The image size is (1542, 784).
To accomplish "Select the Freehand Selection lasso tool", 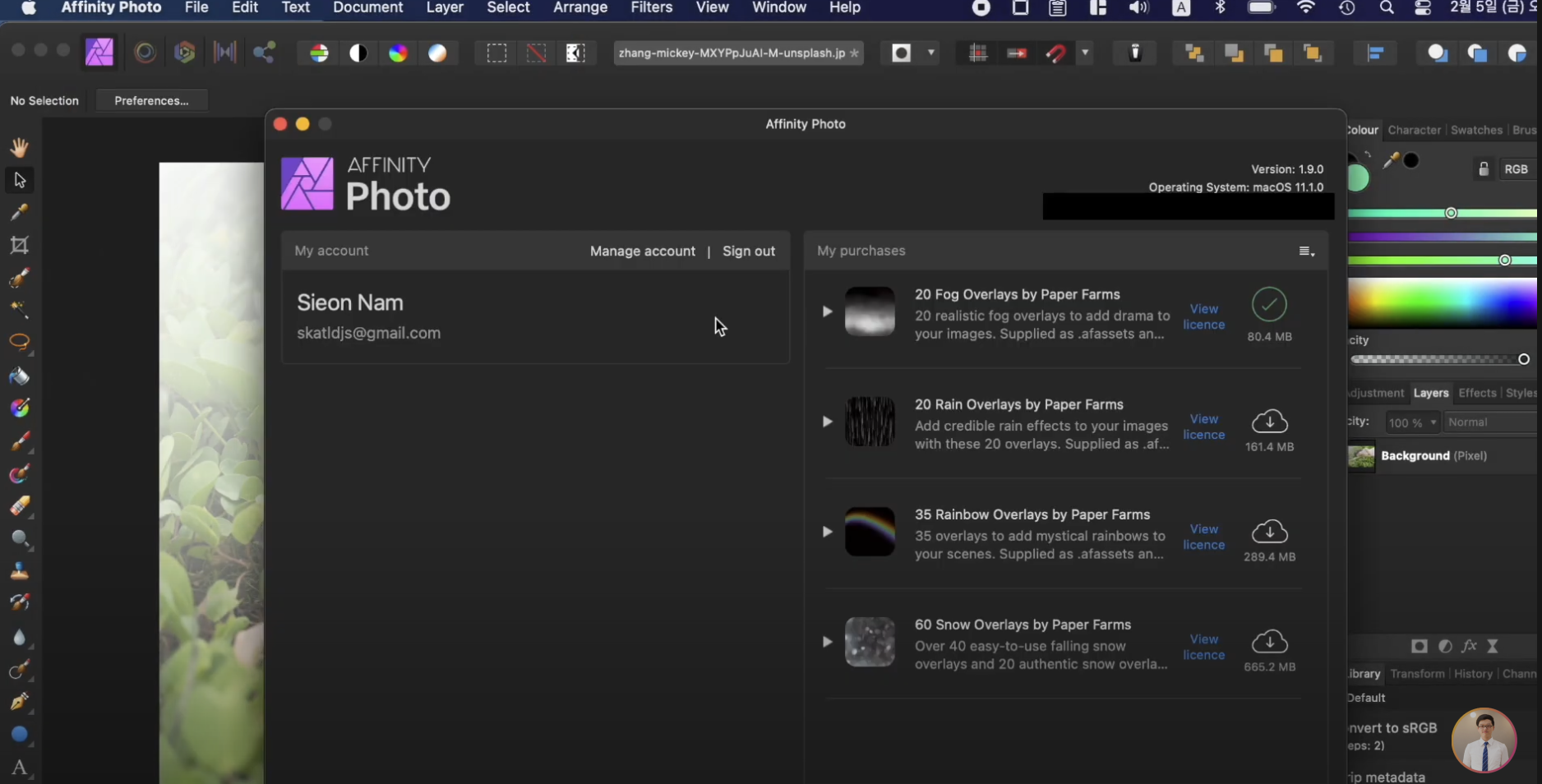I will [20, 343].
